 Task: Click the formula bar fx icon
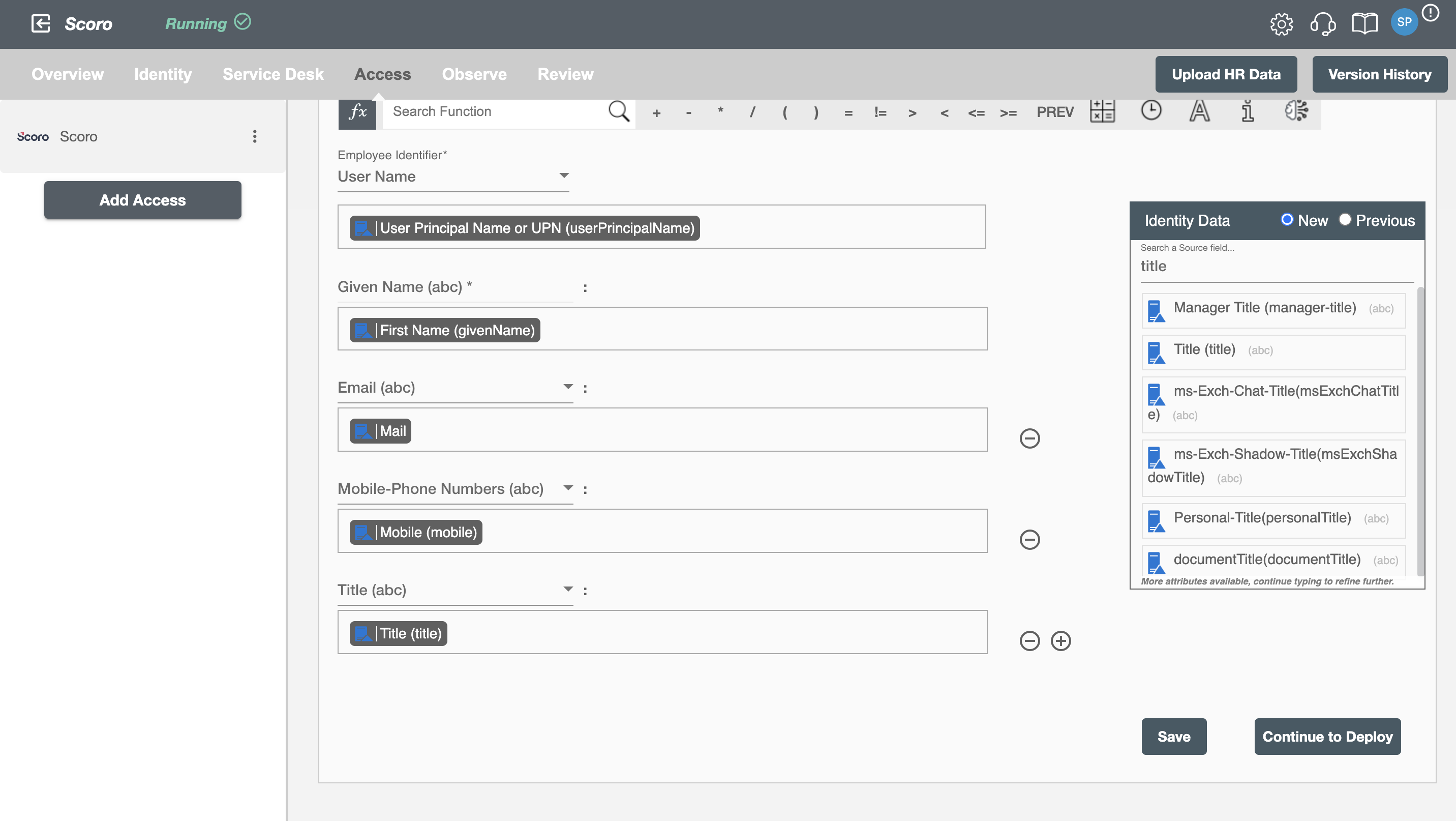coord(358,111)
